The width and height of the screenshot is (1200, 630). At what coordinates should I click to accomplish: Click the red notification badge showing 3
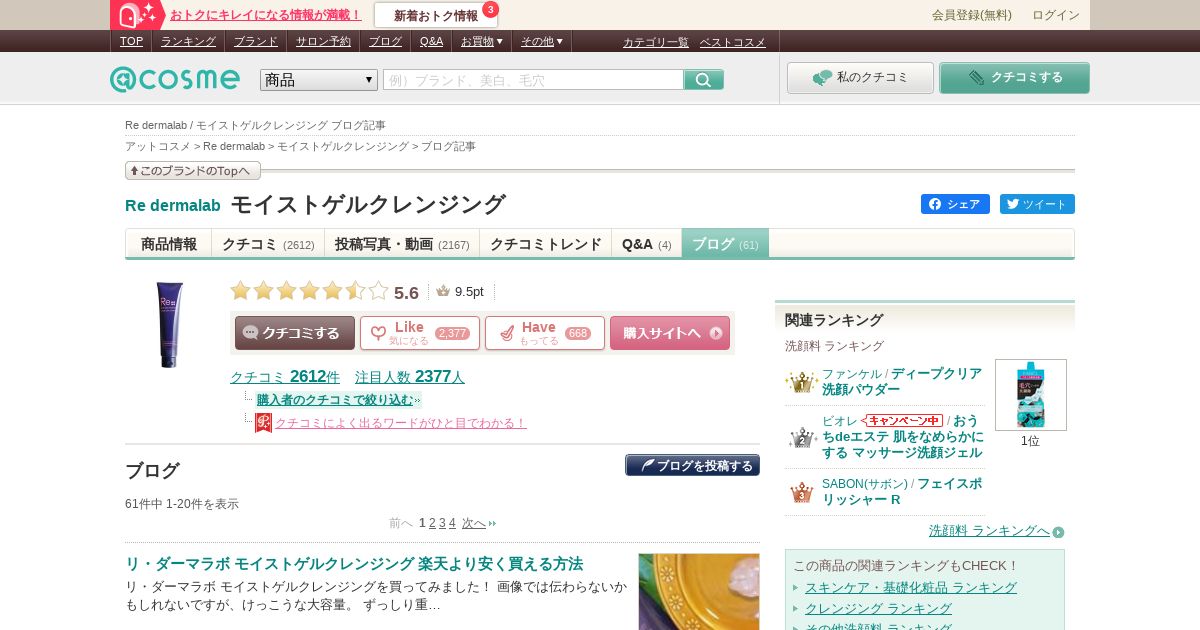point(490,9)
